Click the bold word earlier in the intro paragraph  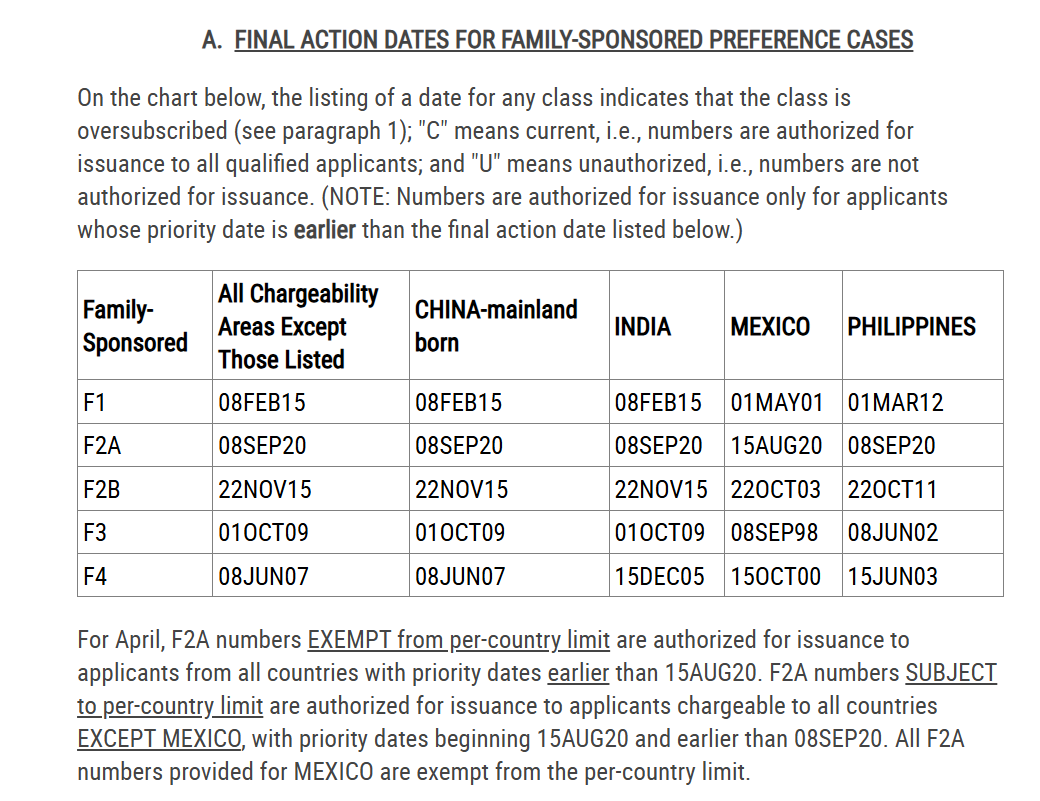(x=325, y=230)
